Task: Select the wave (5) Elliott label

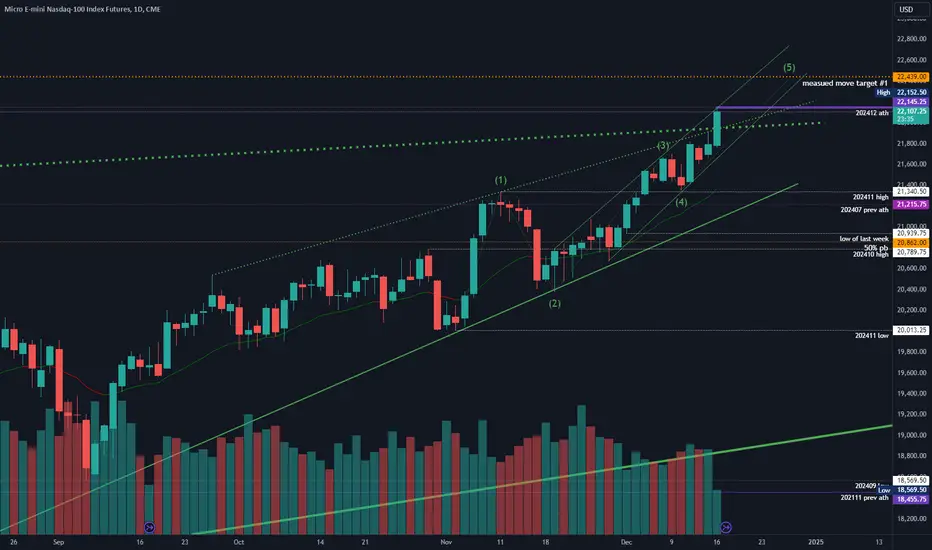Action: coord(789,67)
